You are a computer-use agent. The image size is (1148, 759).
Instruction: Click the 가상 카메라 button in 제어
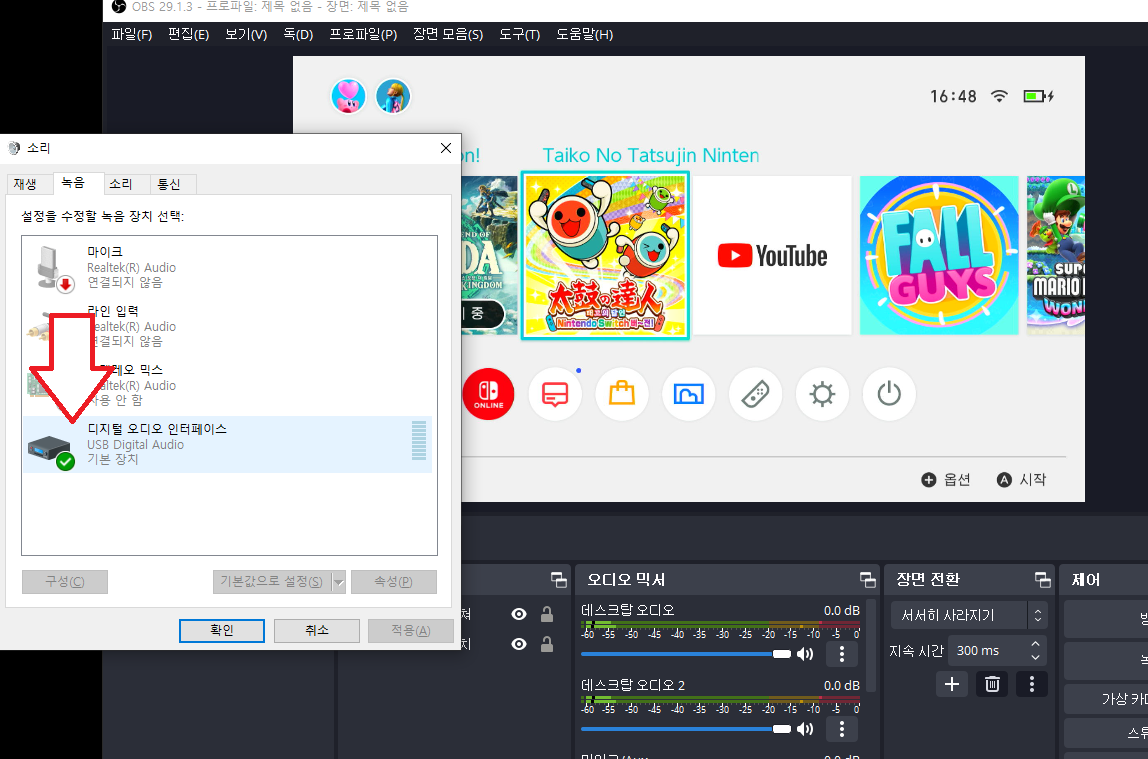(x=1106, y=699)
